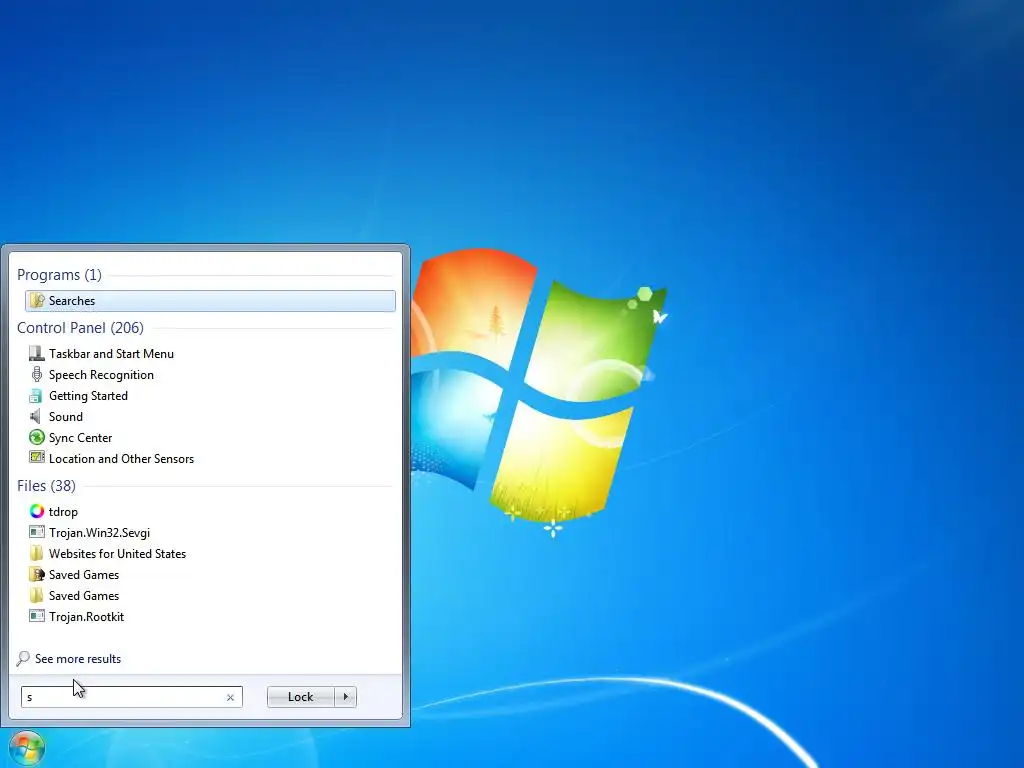This screenshot has width=1024, height=768.
Task: Click the Windows Start orb
Action: 26,748
